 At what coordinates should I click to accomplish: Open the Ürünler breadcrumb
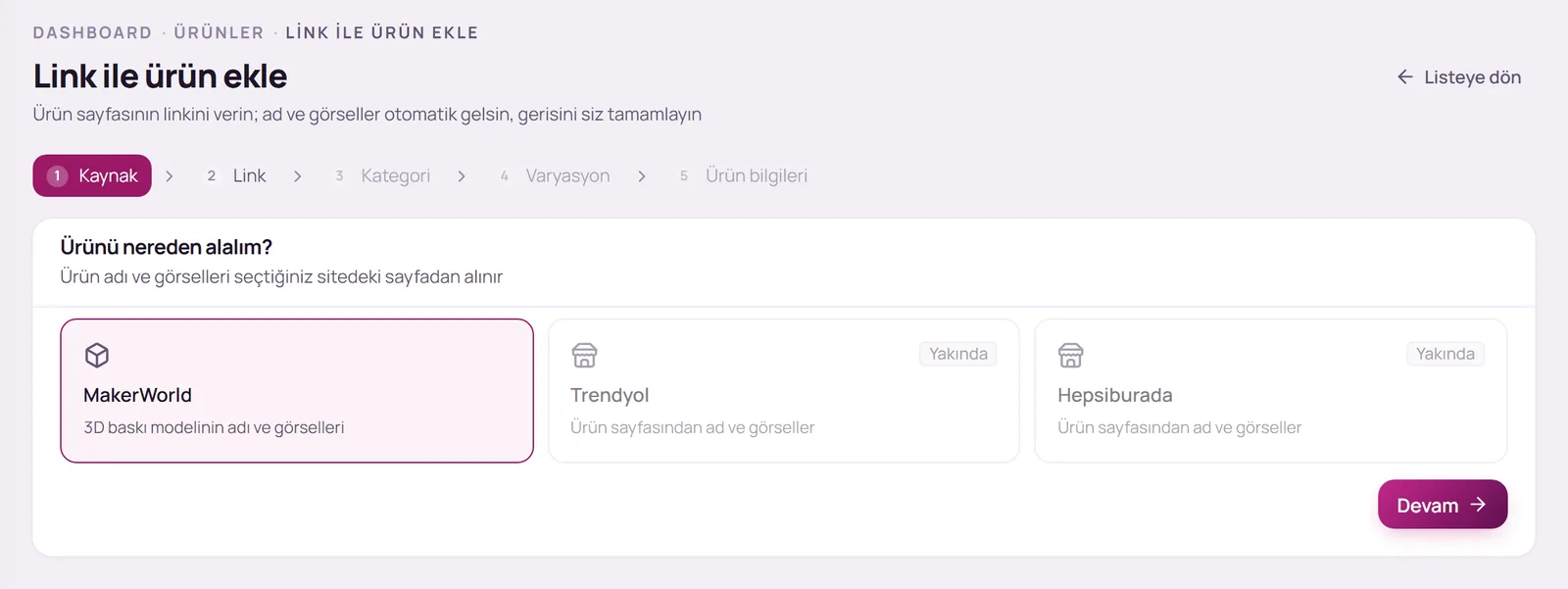click(220, 32)
